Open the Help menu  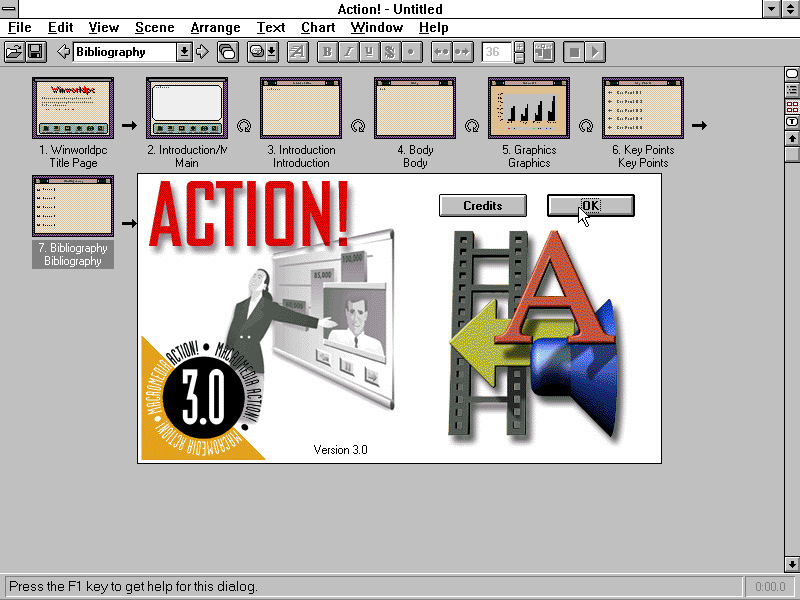click(433, 28)
